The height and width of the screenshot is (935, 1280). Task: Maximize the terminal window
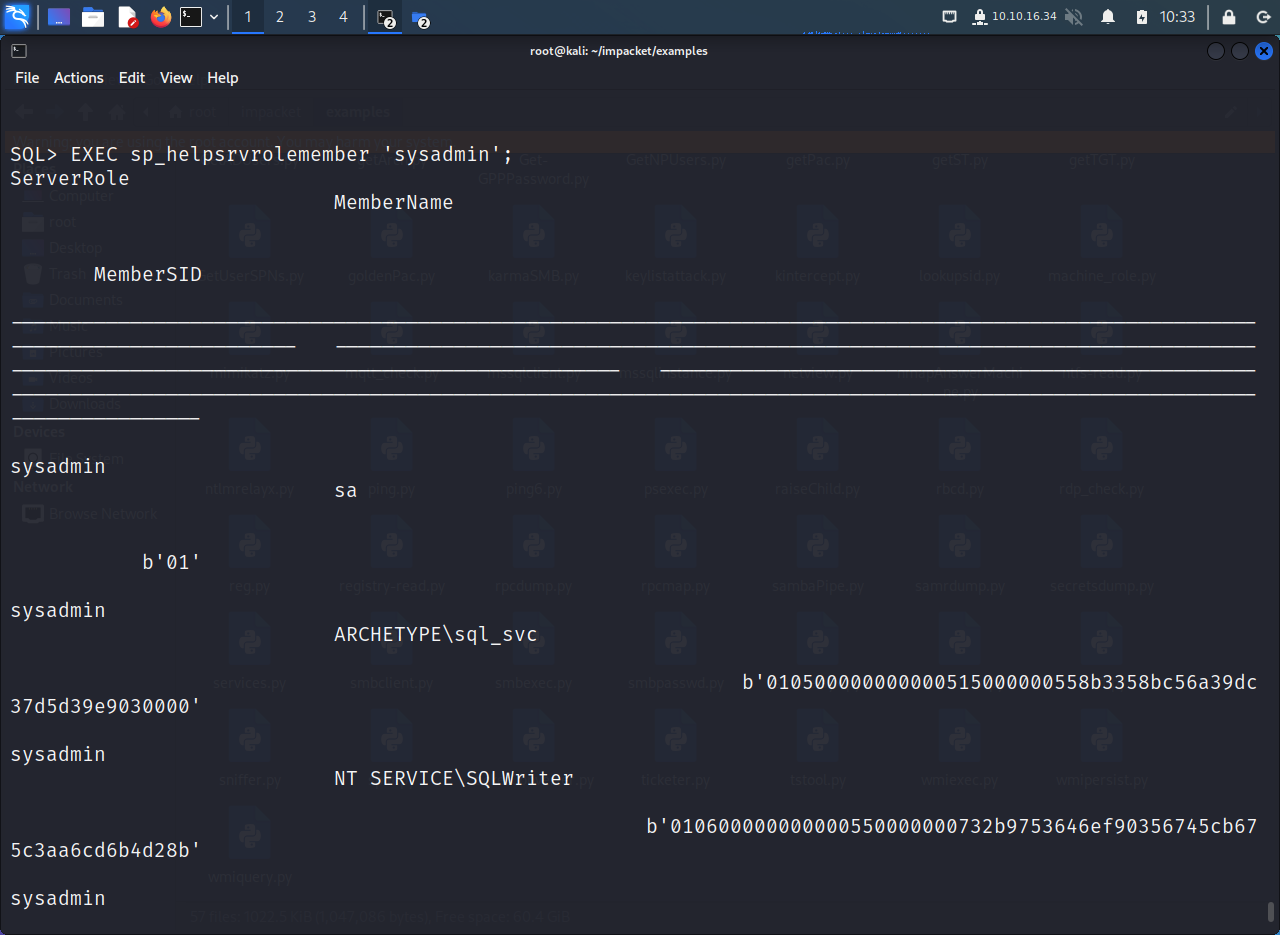coord(1240,51)
